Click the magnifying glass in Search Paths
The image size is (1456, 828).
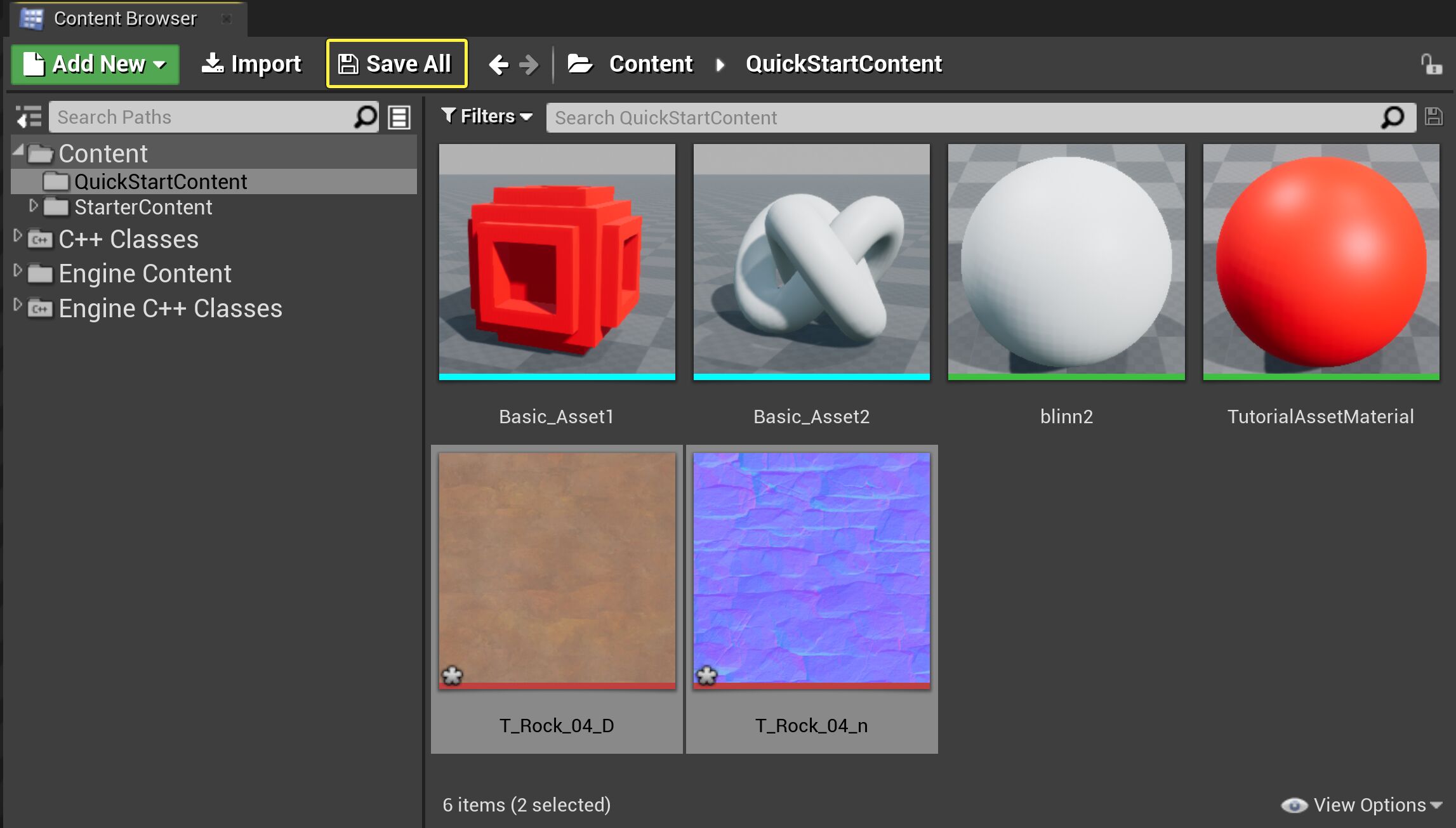tap(366, 117)
